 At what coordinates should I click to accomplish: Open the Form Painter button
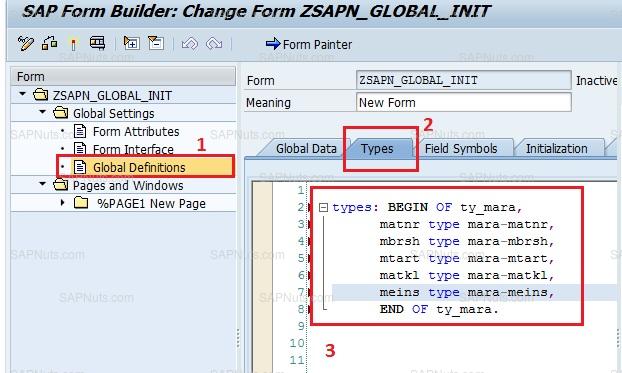point(309,44)
